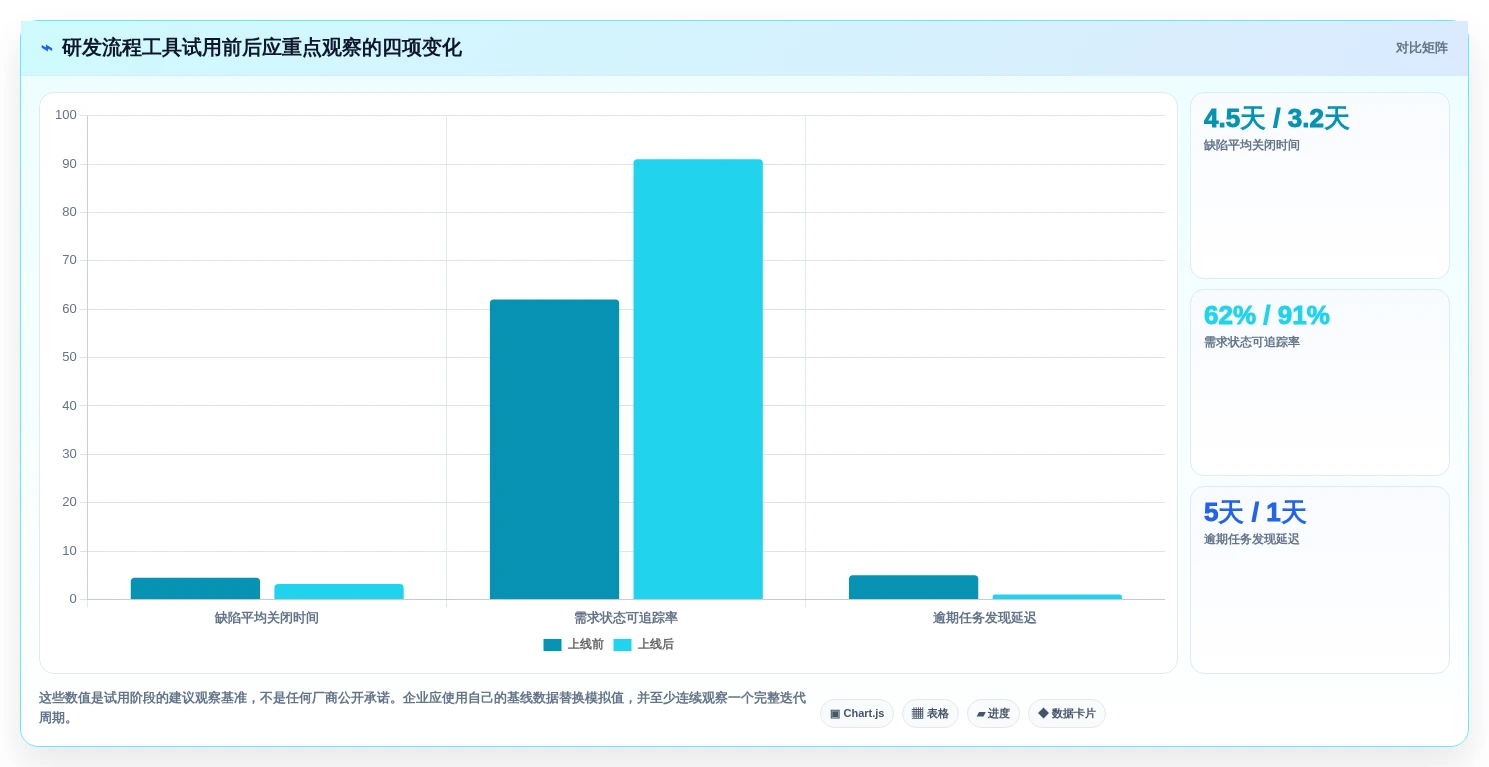Click the 4.5天 / 3.2天 card value

click(1276, 119)
